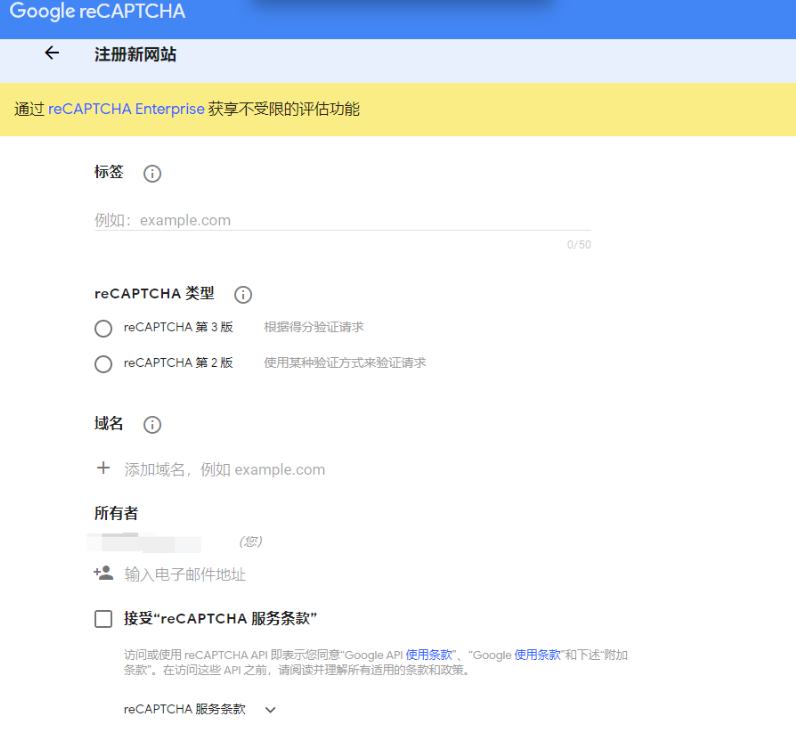
Task: Click the Google reCAPTCHA logo
Action: [97, 12]
